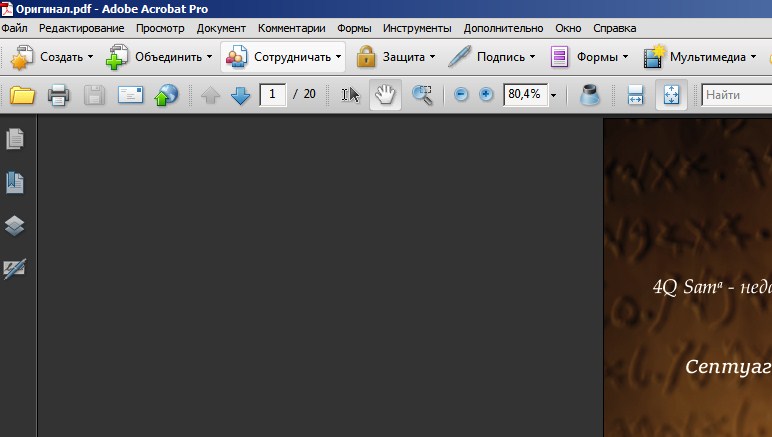Viewport: 772px width, 437px height.
Task: Fit page to width icon
Action: pos(635,94)
